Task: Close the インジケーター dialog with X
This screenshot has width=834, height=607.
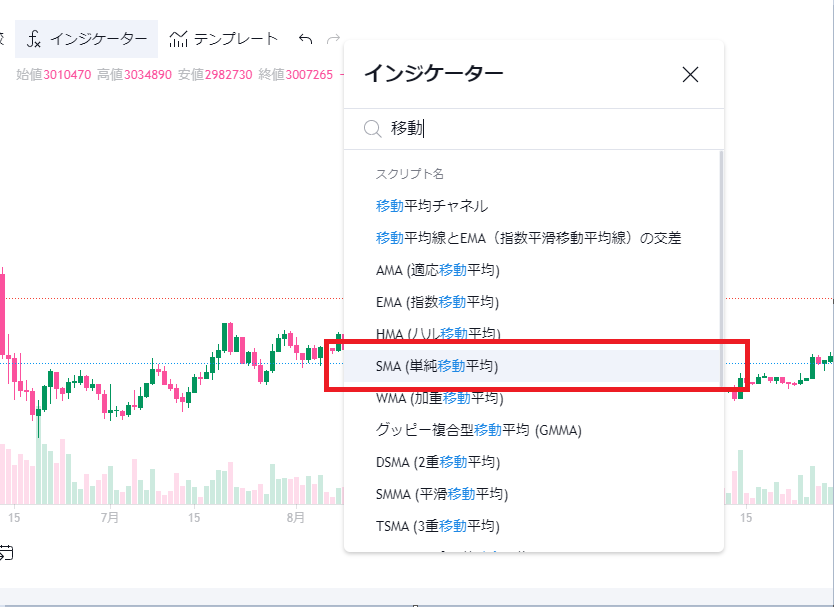Action: (x=690, y=74)
